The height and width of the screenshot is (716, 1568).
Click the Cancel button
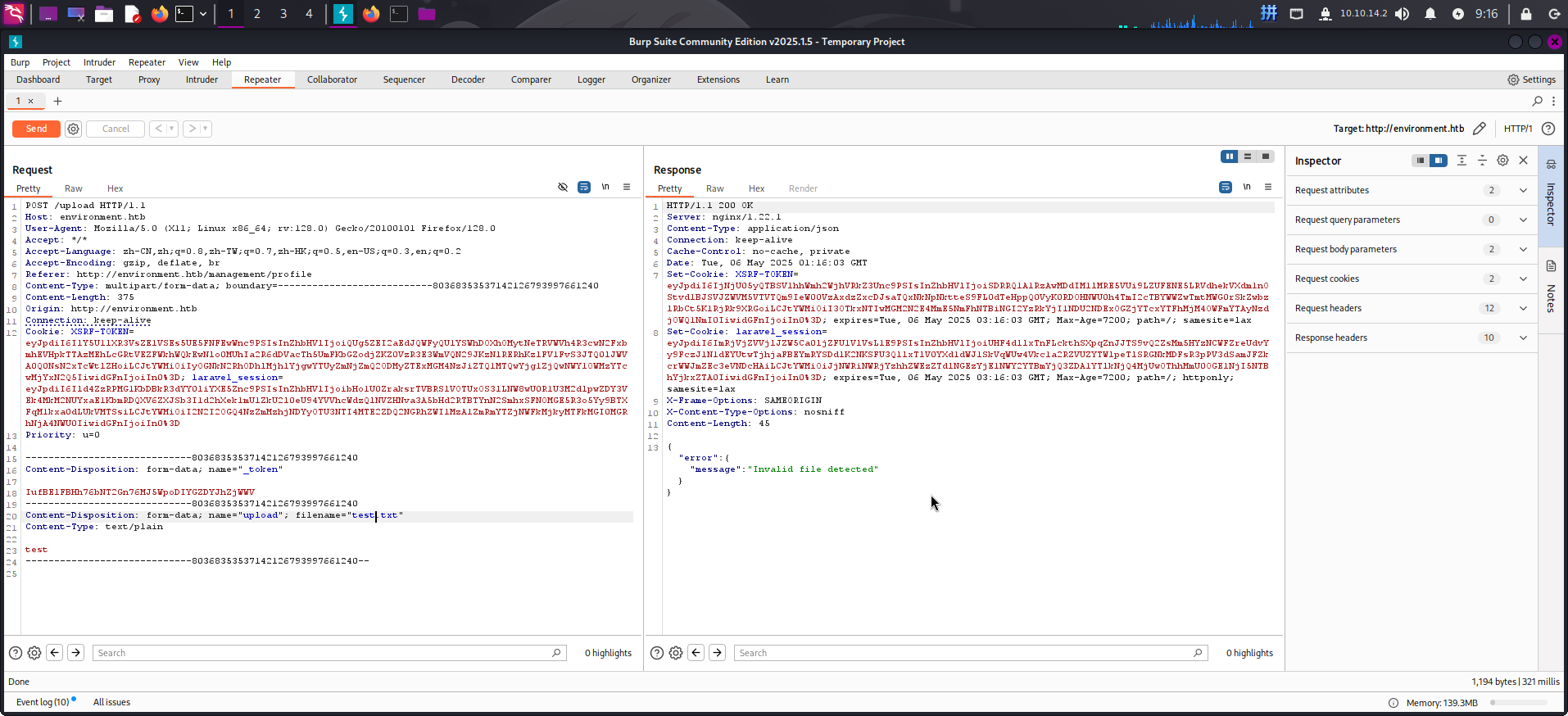(116, 129)
